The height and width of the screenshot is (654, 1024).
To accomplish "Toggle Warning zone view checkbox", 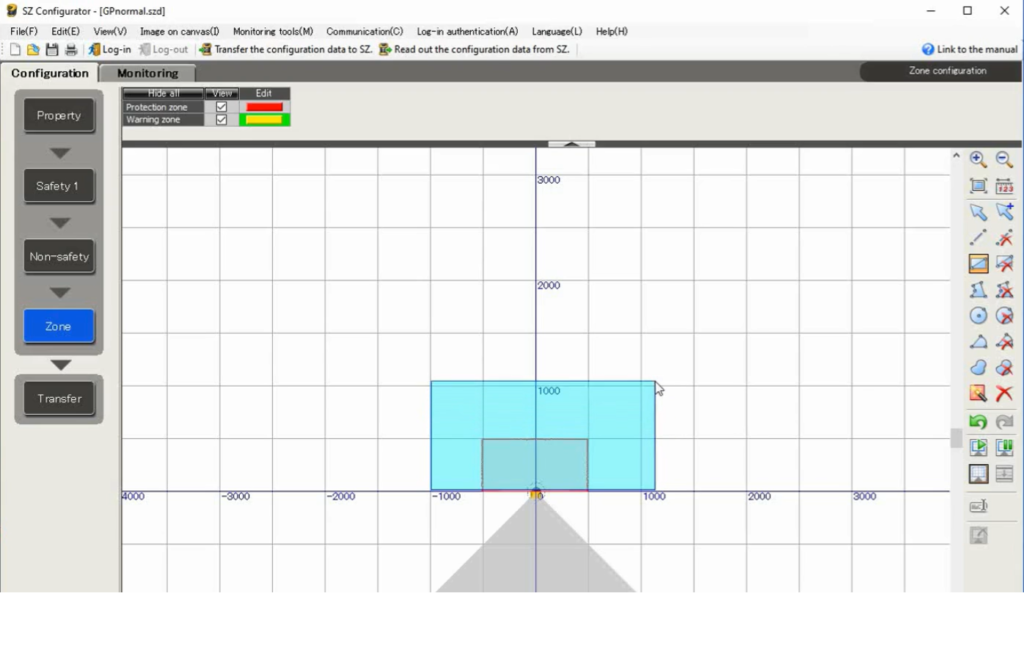I will coord(221,120).
